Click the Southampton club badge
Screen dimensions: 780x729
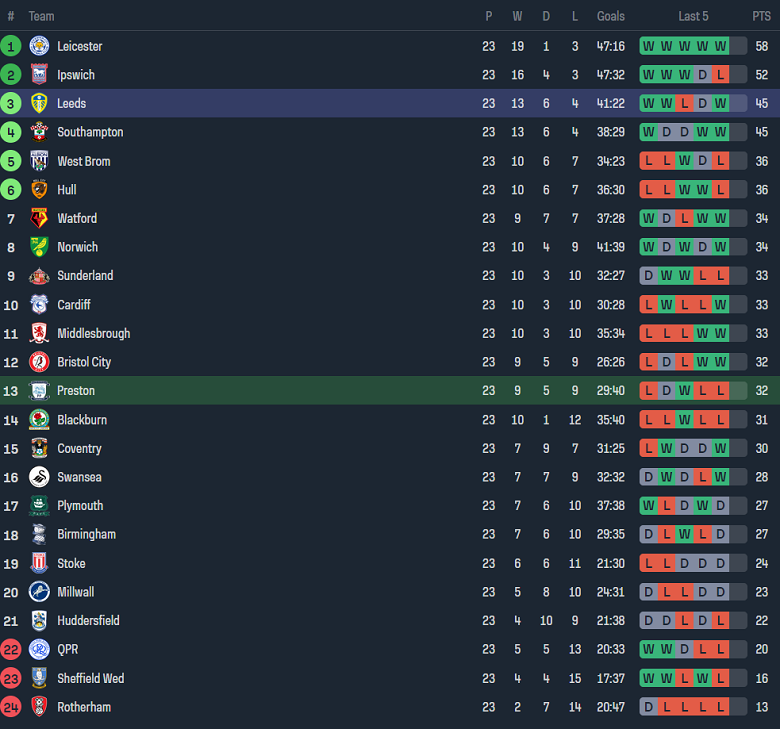click(x=39, y=132)
